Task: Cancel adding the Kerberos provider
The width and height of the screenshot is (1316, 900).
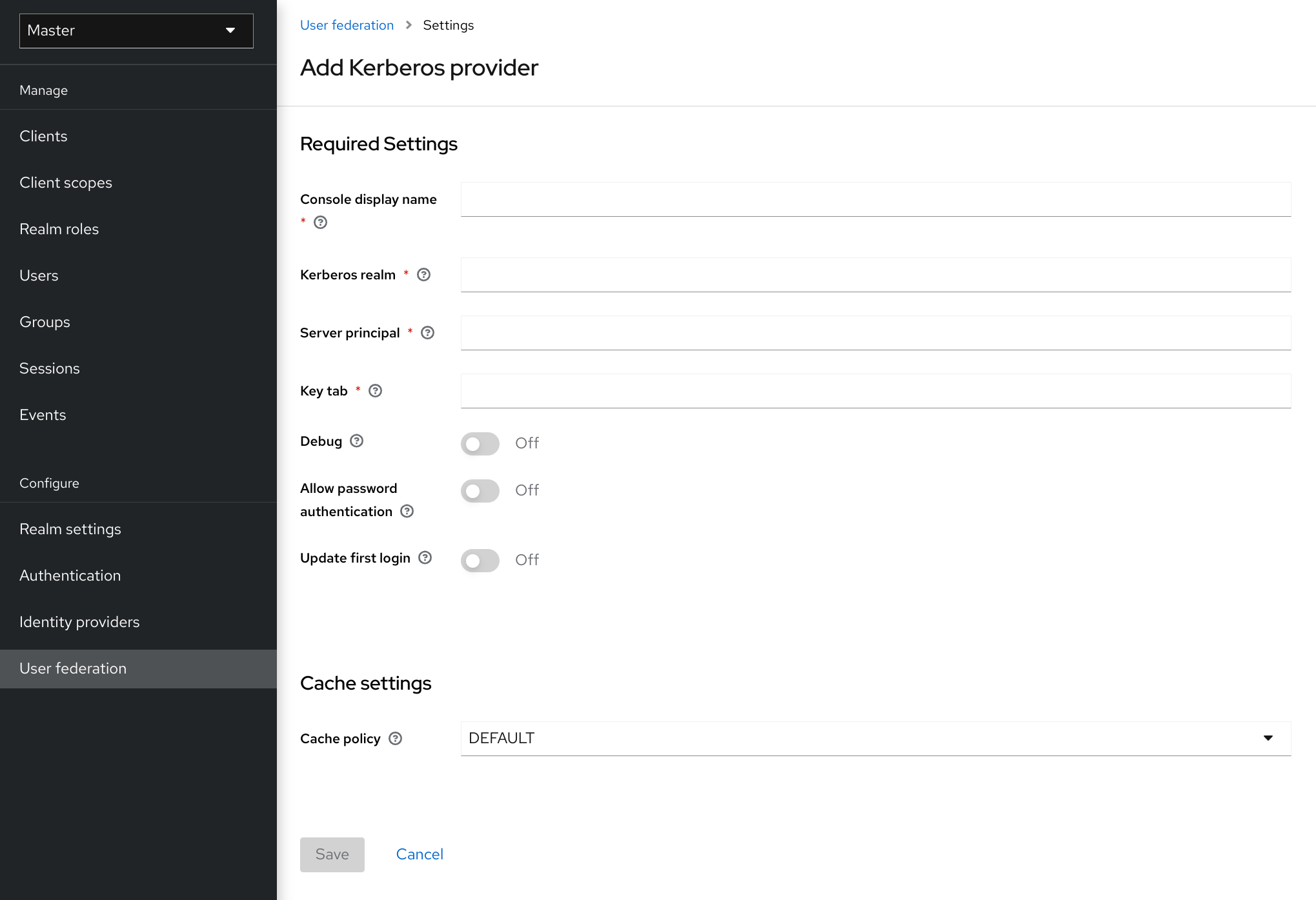Action: click(419, 854)
